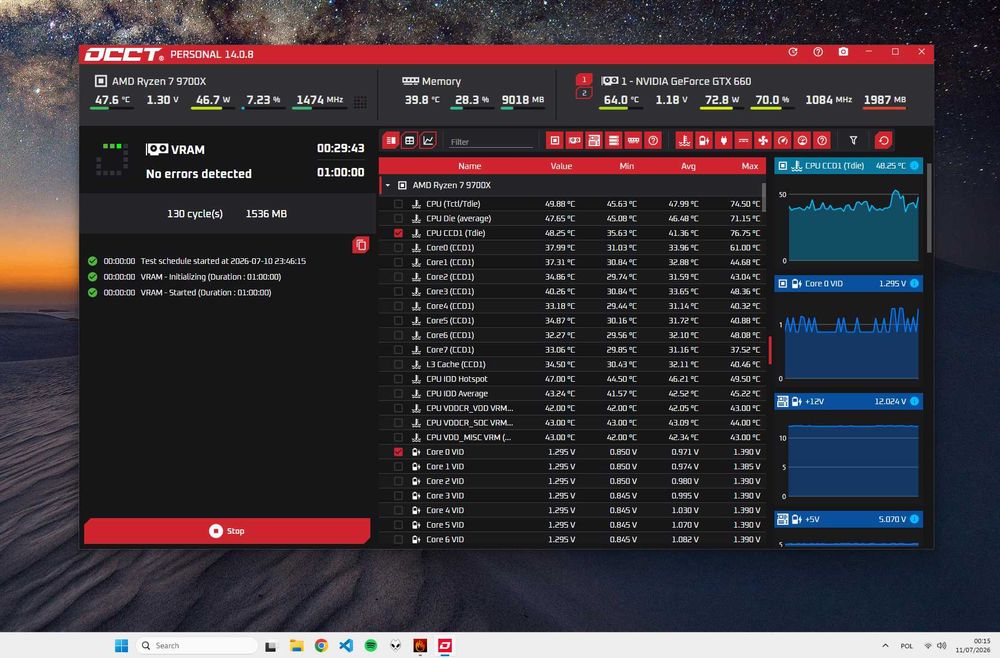Click the 'VRAM - Started' log entry
The width and height of the screenshot is (1000, 658).
[205, 293]
